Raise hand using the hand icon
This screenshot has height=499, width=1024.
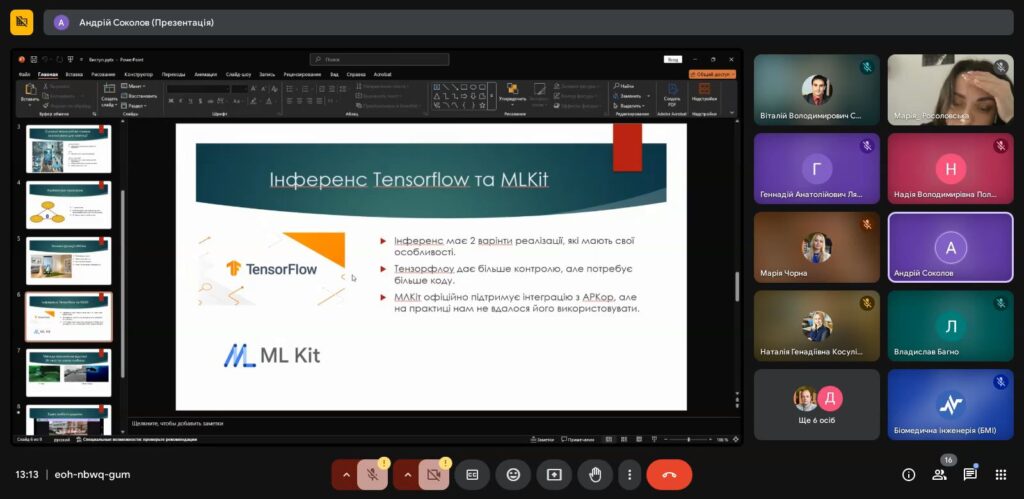point(595,475)
